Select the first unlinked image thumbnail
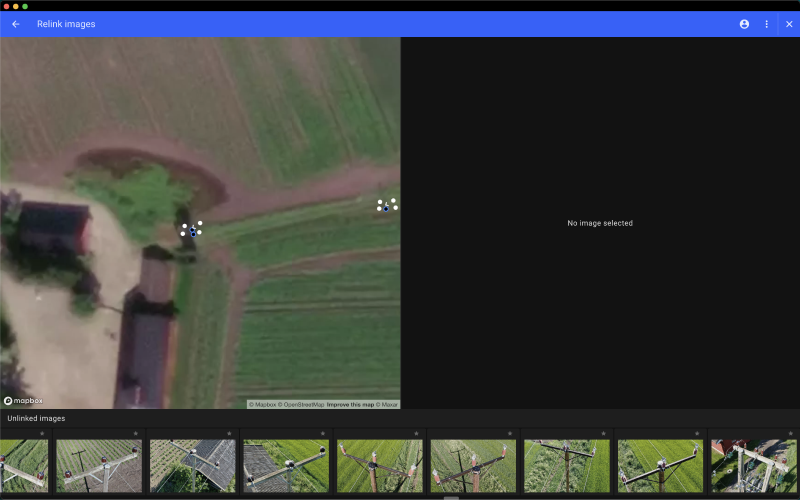 [x=23, y=465]
